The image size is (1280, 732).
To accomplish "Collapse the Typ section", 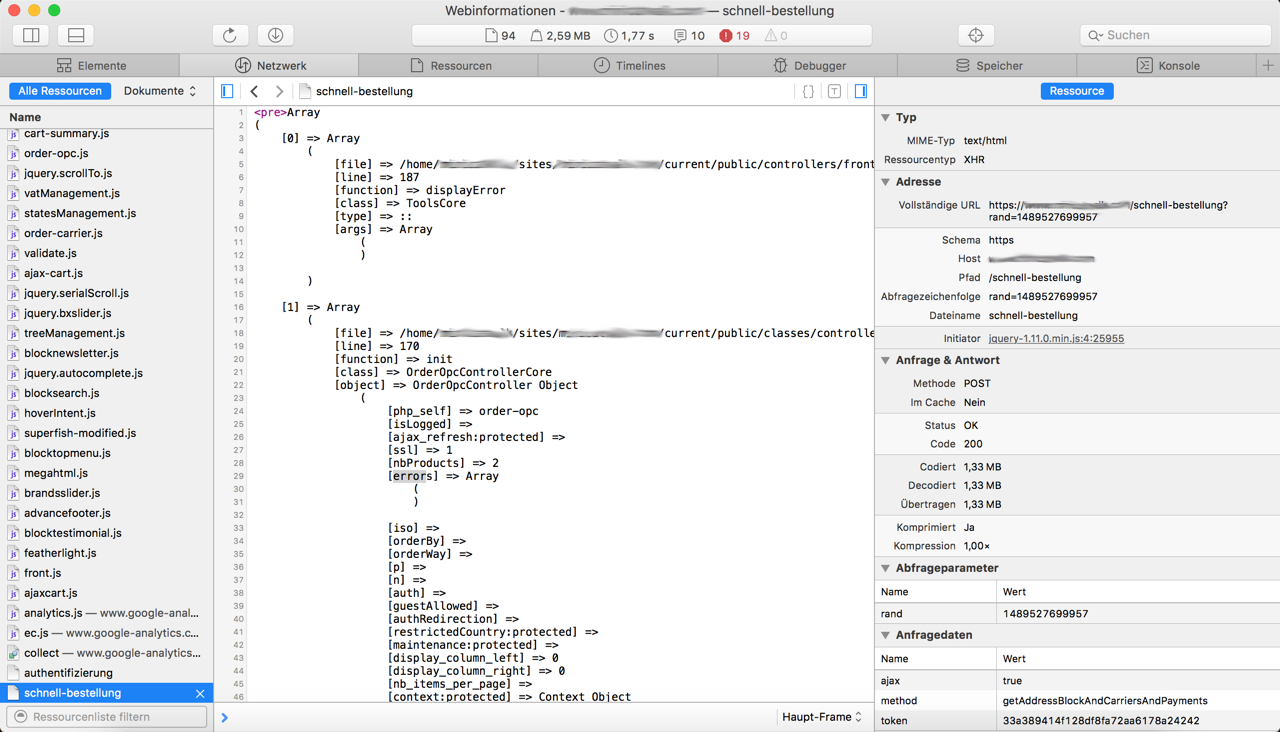I will click(886, 118).
